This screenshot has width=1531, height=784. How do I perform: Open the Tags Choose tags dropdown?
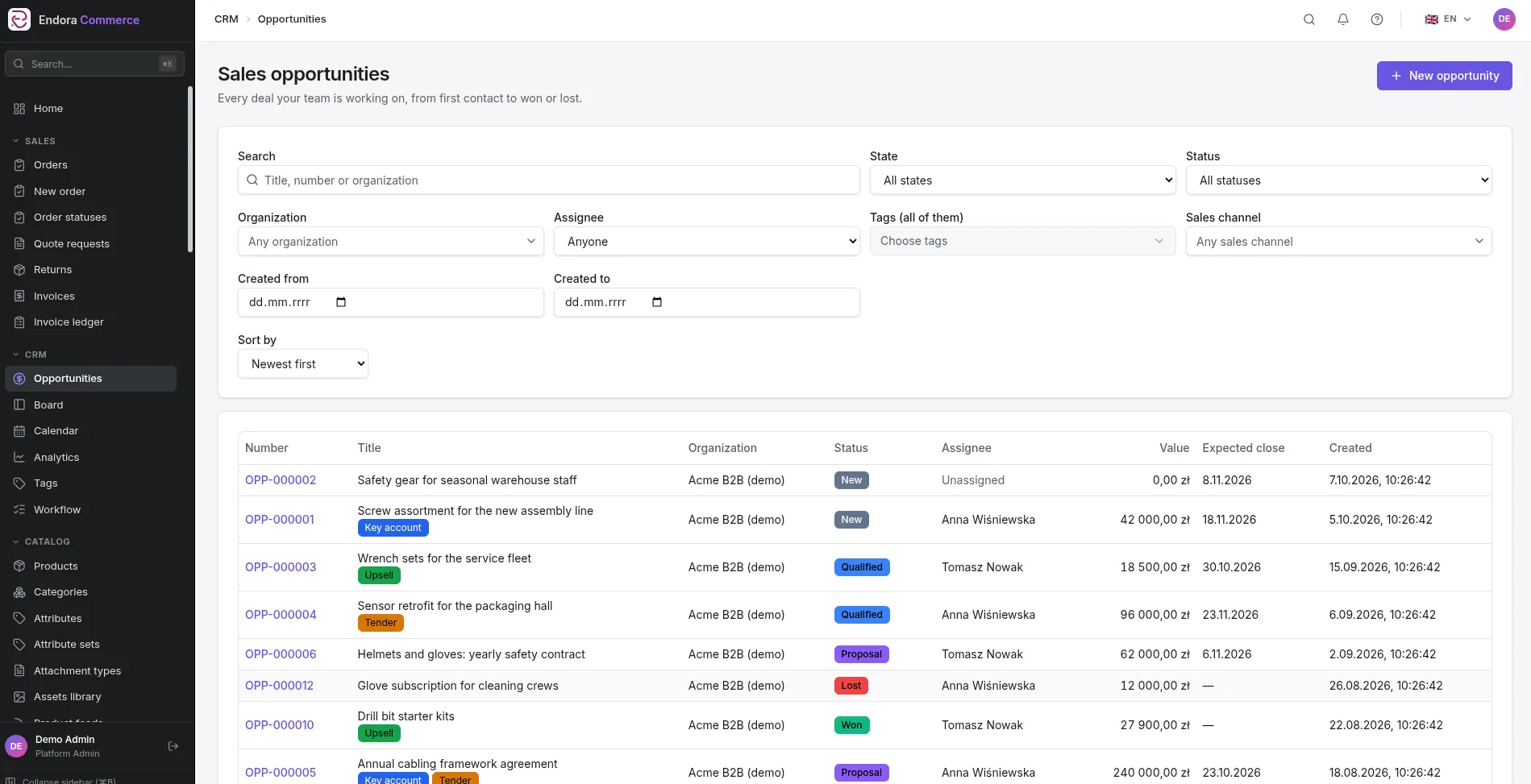[x=1022, y=241]
